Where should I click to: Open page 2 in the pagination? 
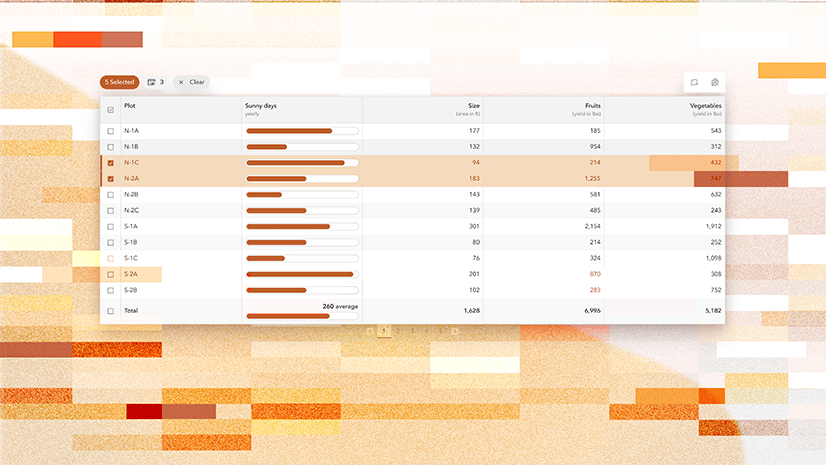(398, 331)
